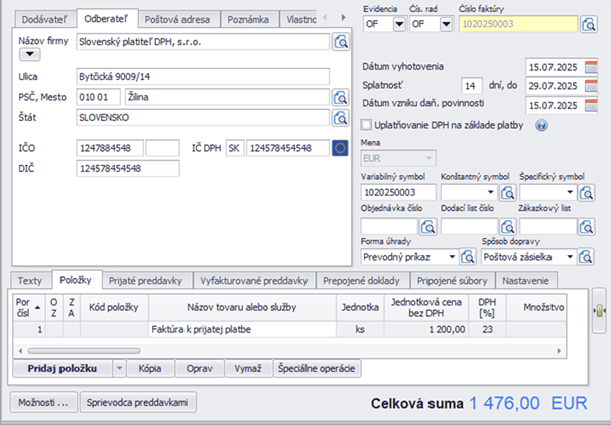Open lookup next to the Štát field
611x425 pixels.
point(340,118)
